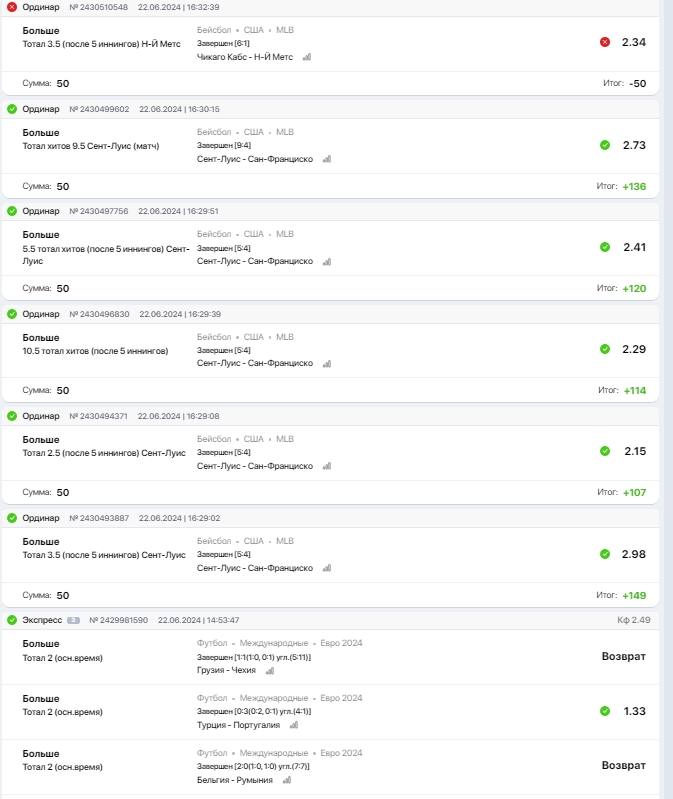Click Евро 2024 tournament label for Грузия - Чехия
This screenshot has height=799, width=673.
click(x=341, y=643)
